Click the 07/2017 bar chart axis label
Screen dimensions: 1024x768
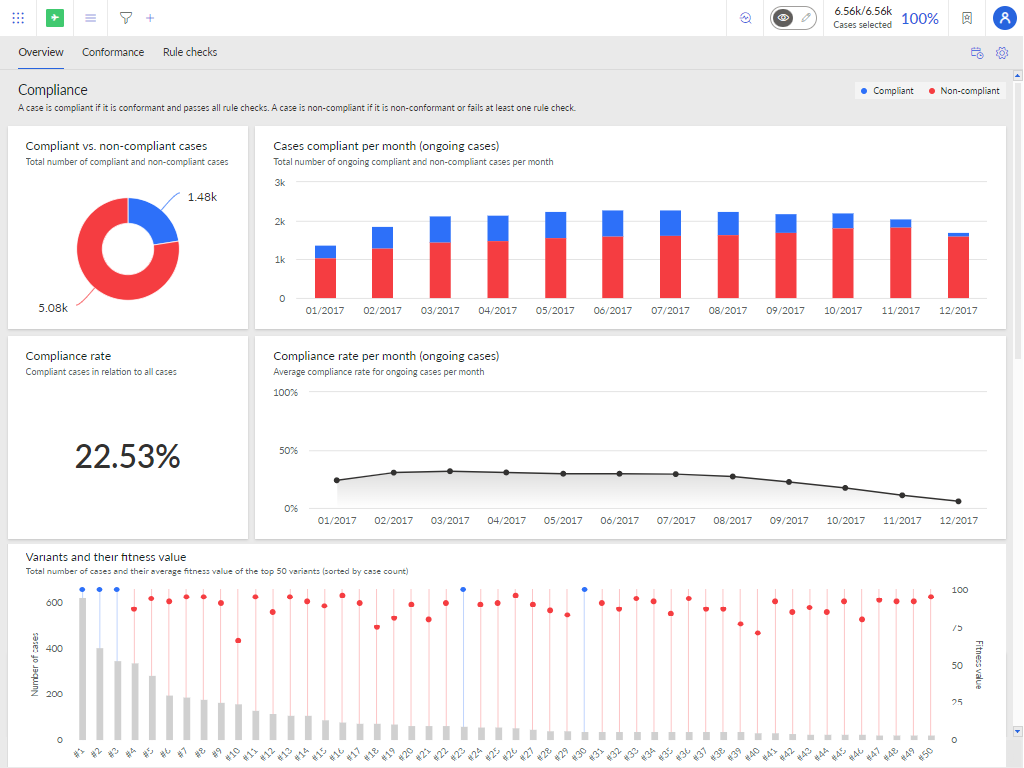[670, 311]
